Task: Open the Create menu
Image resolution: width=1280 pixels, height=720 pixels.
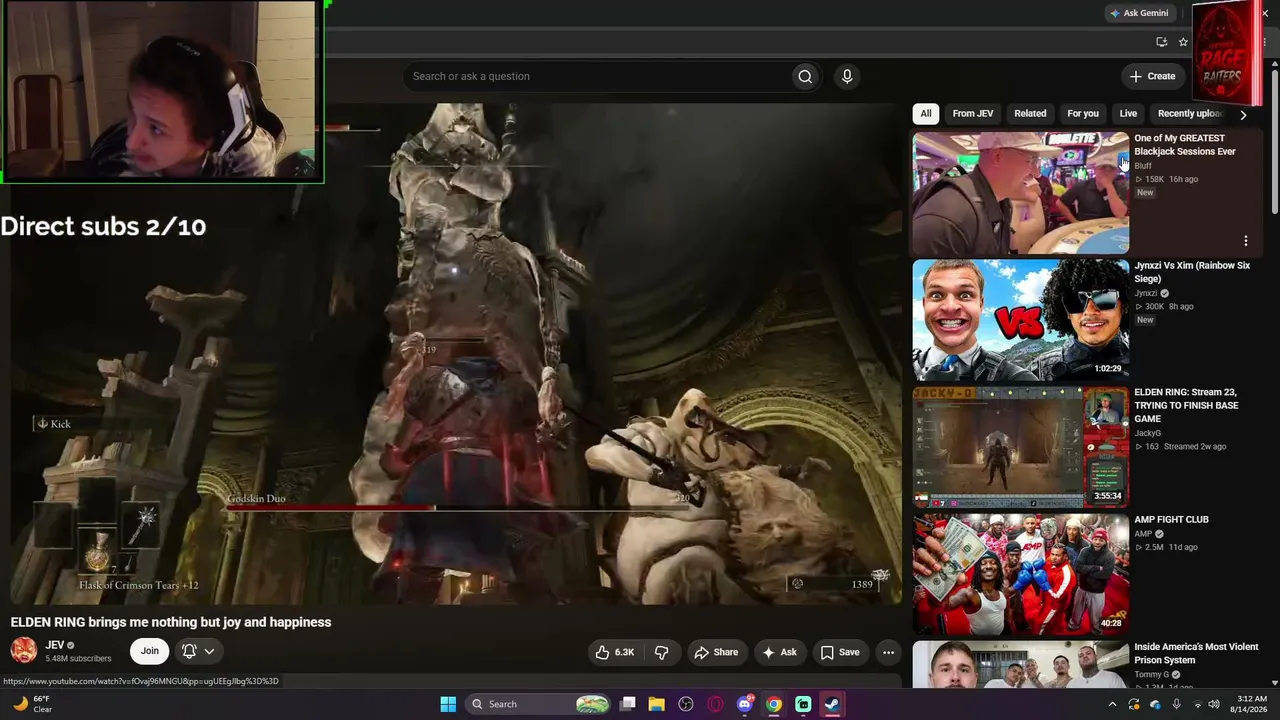Action: 1152,76
